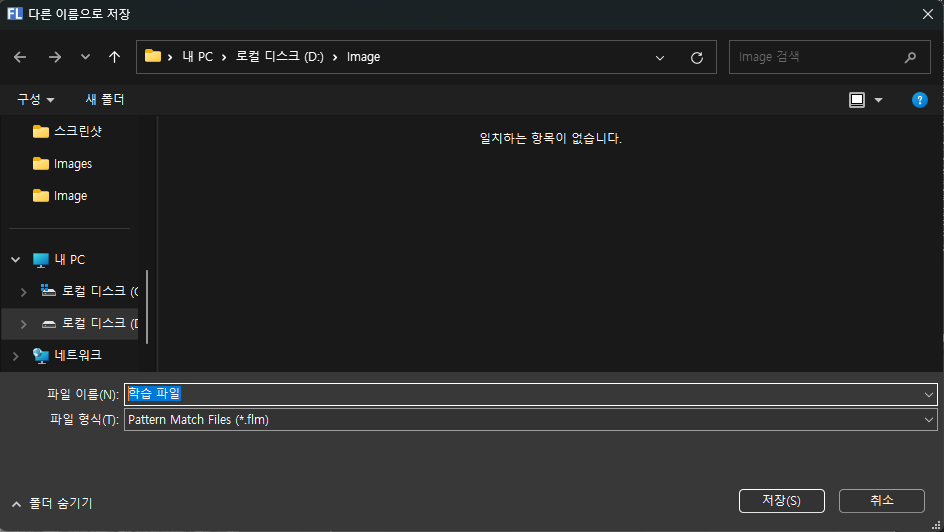The width and height of the screenshot is (944, 532).
Task: Select the 'Images' folder in the sidebar
Action: coord(63,164)
